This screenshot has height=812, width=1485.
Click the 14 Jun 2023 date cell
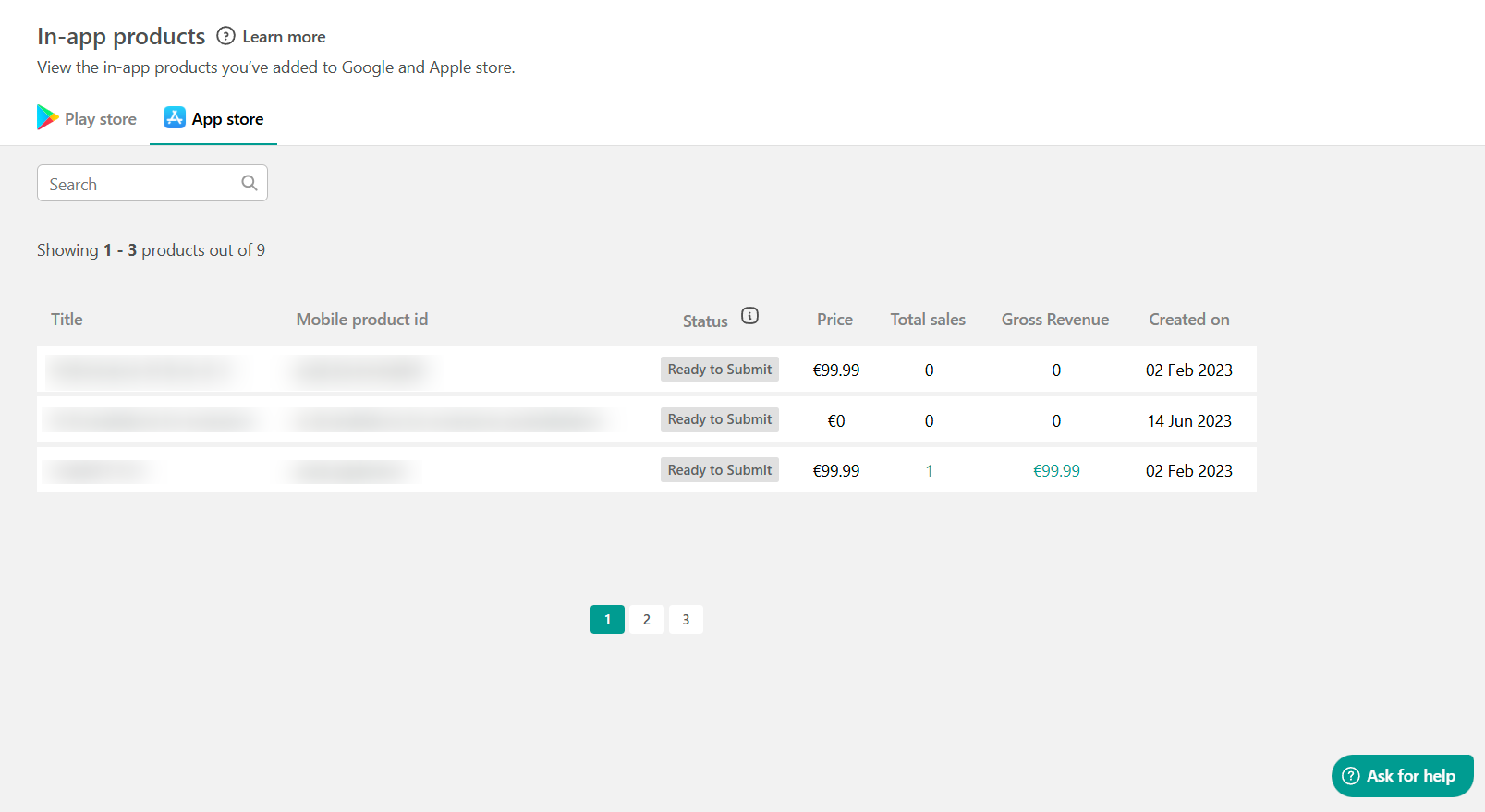coord(1189,421)
